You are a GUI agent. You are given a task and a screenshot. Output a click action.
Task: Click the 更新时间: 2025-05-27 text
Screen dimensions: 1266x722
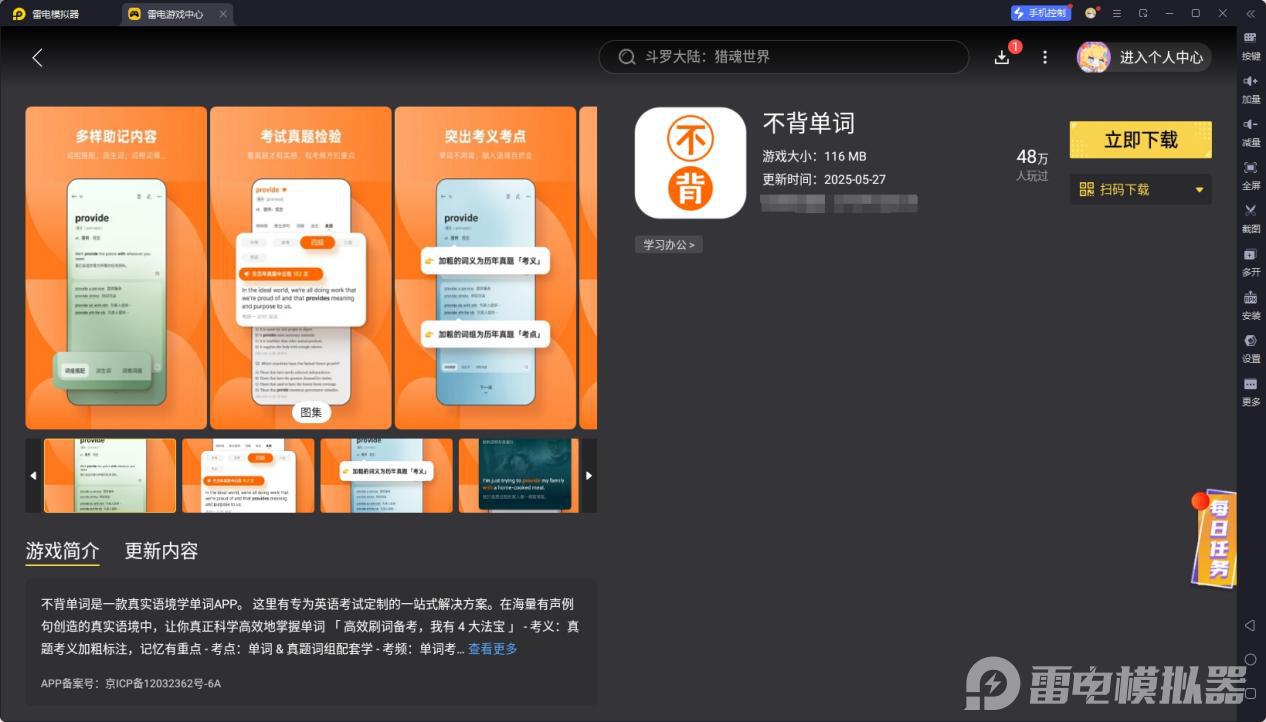pyautogui.click(x=824, y=180)
